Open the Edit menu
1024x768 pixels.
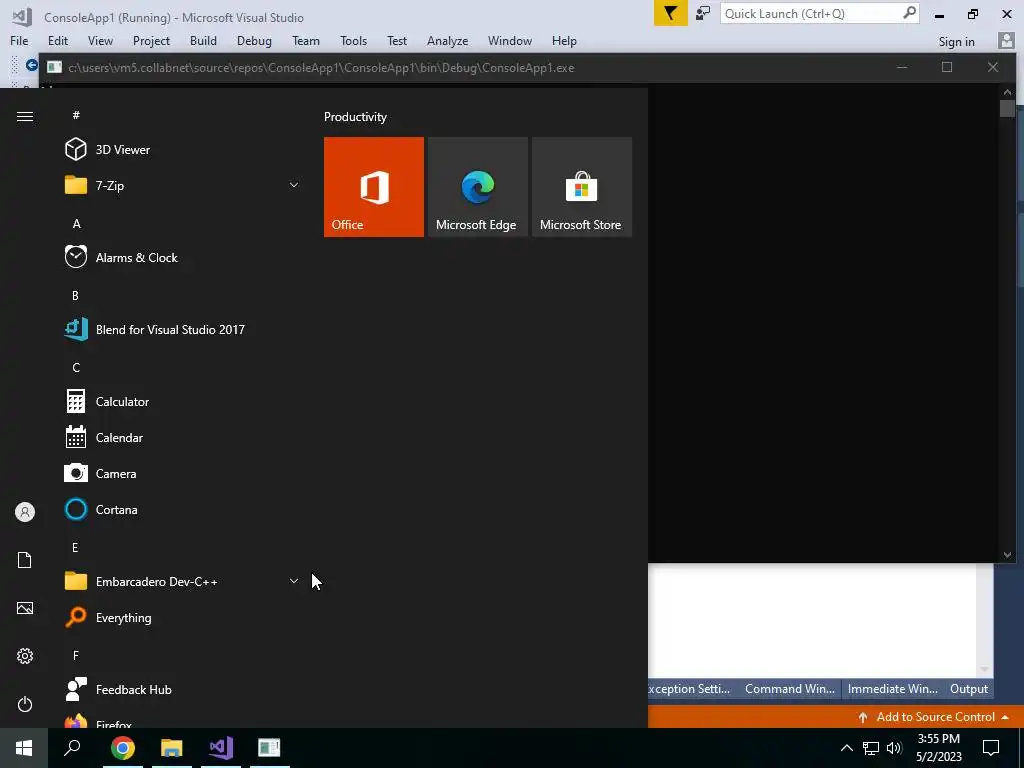[x=57, y=40]
